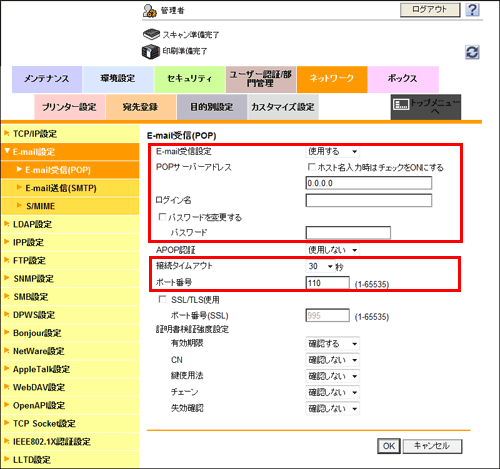
Task: Click the OK button
Action: (x=389, y=446)
